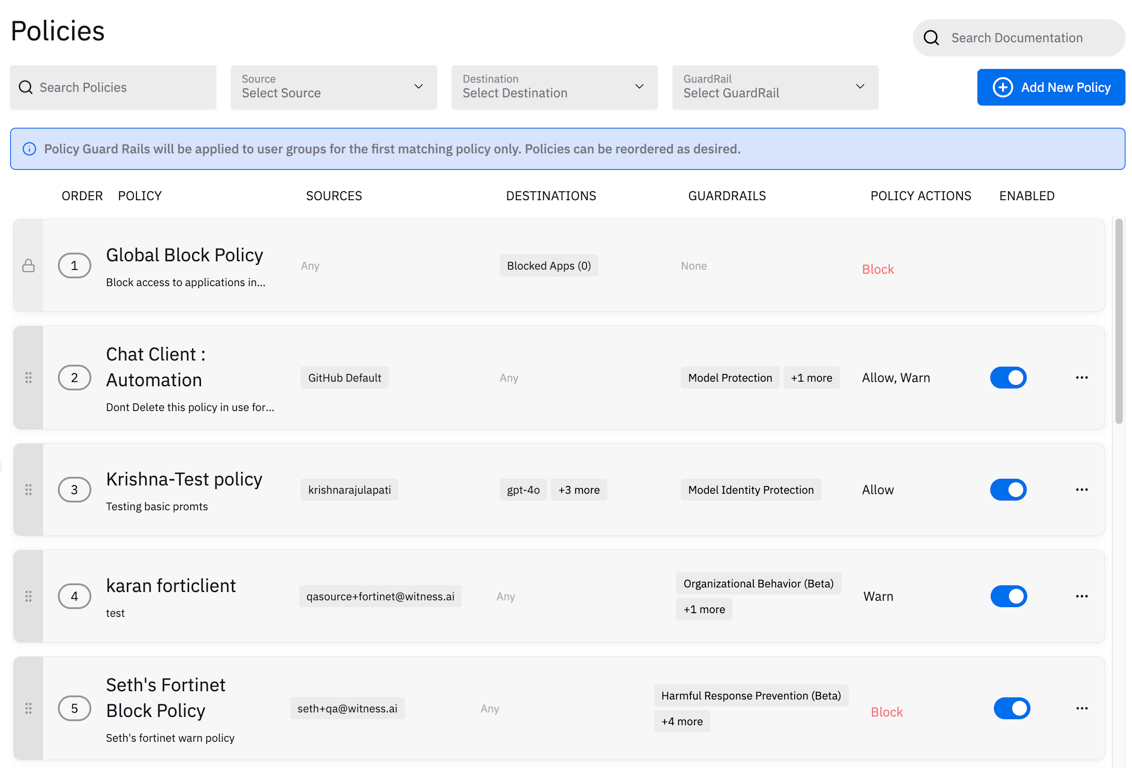
Task: Open three-dot menu for karan forticlient
Action: [x=1081, y=596]
